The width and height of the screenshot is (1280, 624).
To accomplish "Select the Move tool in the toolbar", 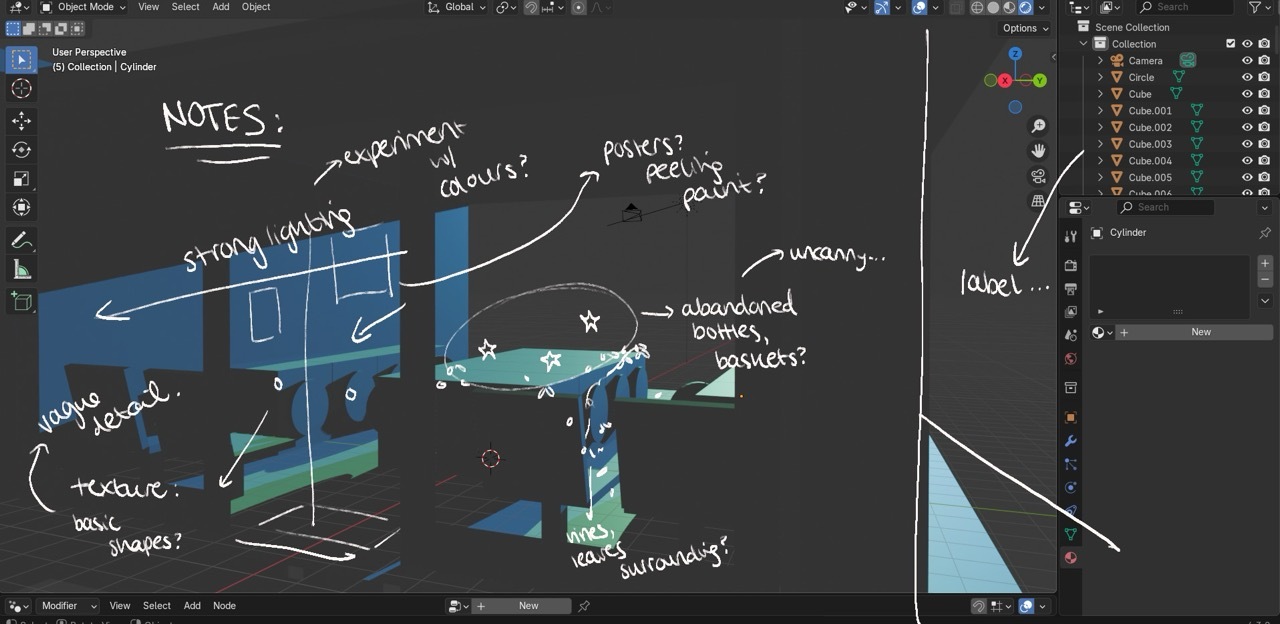I will (21, 120).
